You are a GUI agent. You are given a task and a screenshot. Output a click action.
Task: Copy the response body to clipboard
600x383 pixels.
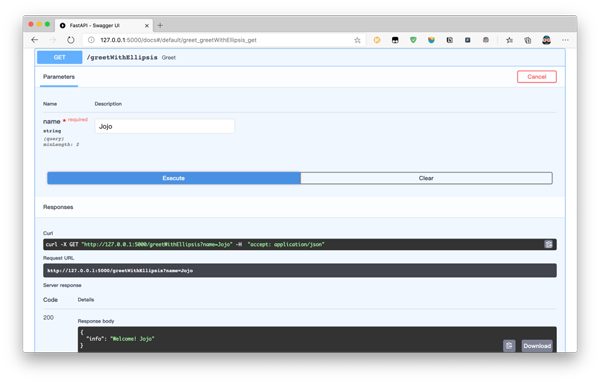click(509, 346)
